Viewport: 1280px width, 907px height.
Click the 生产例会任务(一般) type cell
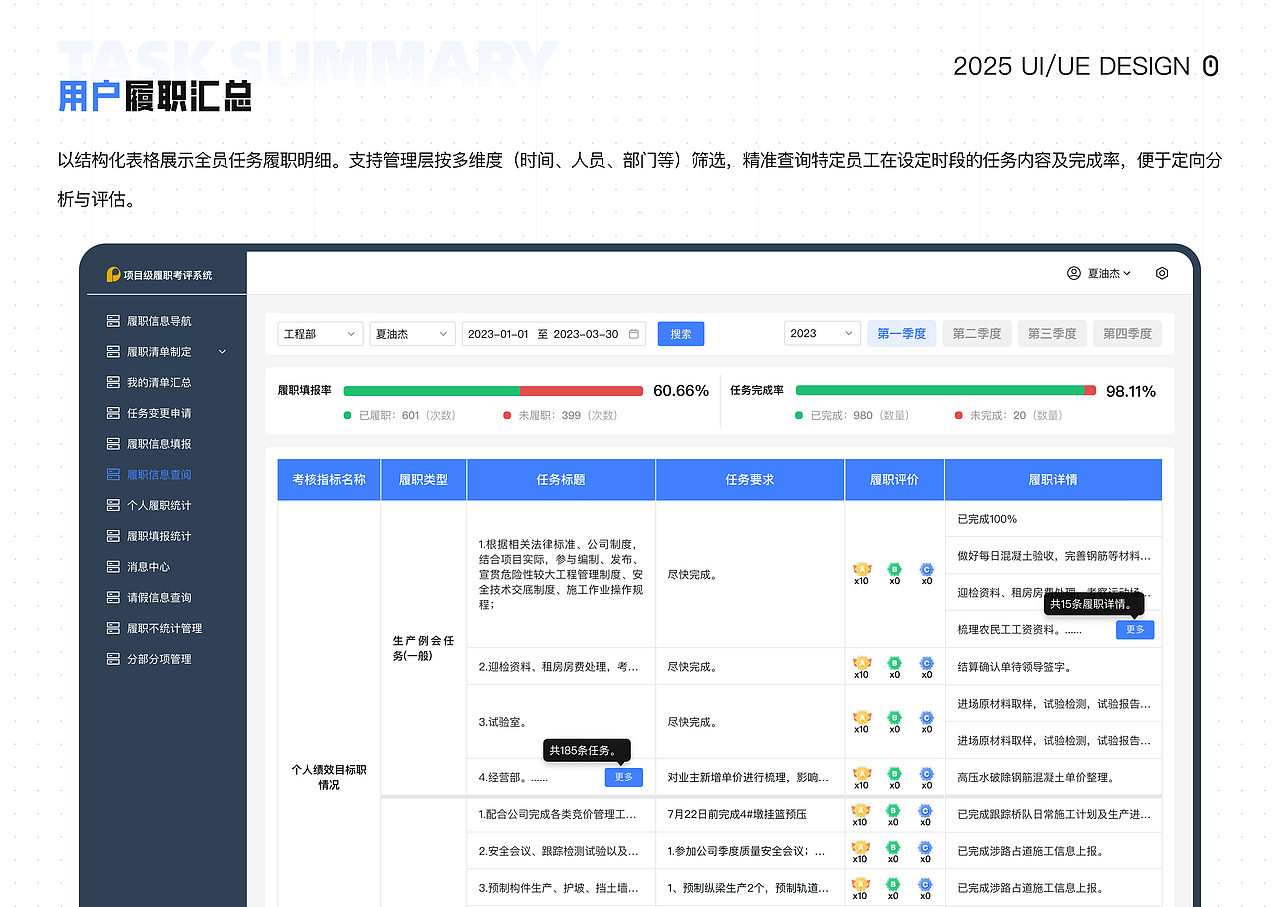[x=424, y=648]
